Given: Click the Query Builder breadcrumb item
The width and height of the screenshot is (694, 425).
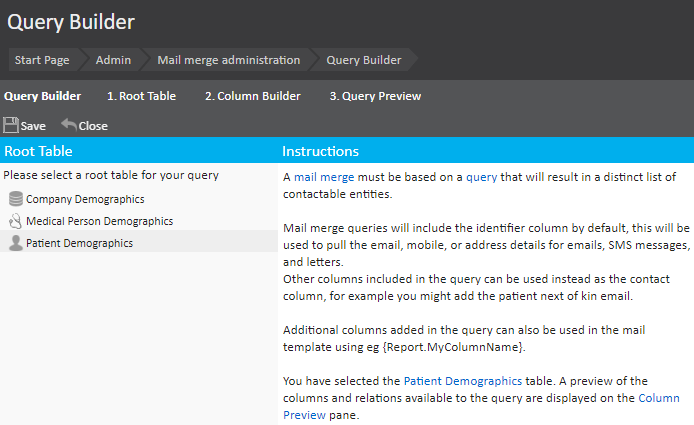Looking at the screenshot, I should pyautogui.click(x=364, y=60).
